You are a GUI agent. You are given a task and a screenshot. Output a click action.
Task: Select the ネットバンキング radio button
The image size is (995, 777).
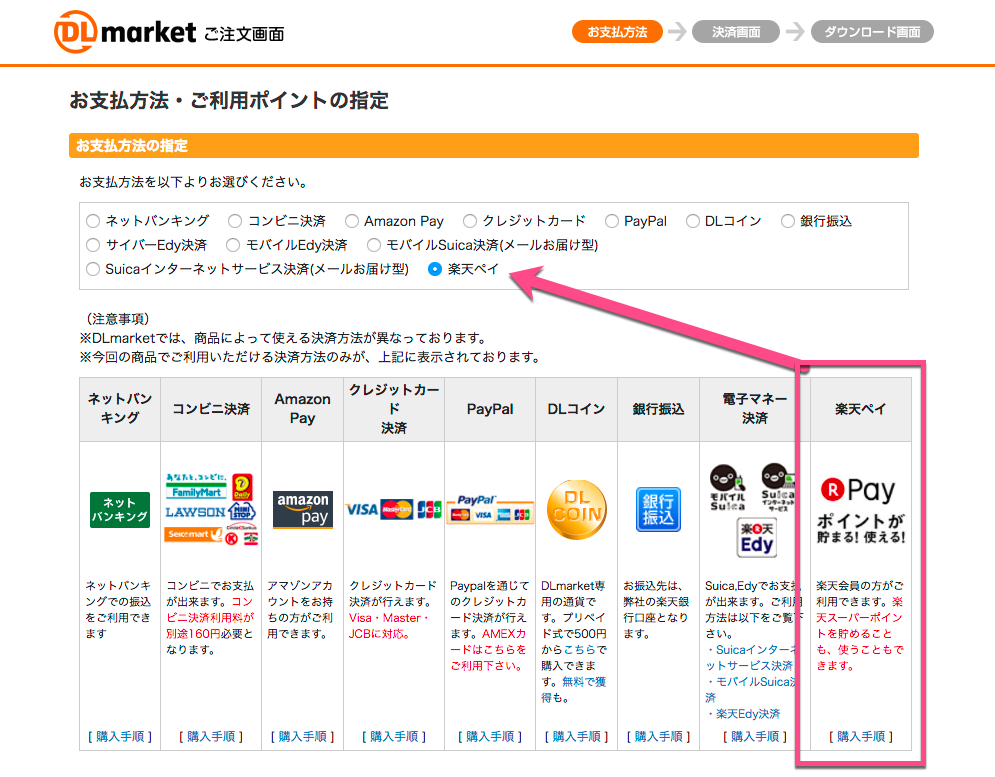click(x=93, y=221)
